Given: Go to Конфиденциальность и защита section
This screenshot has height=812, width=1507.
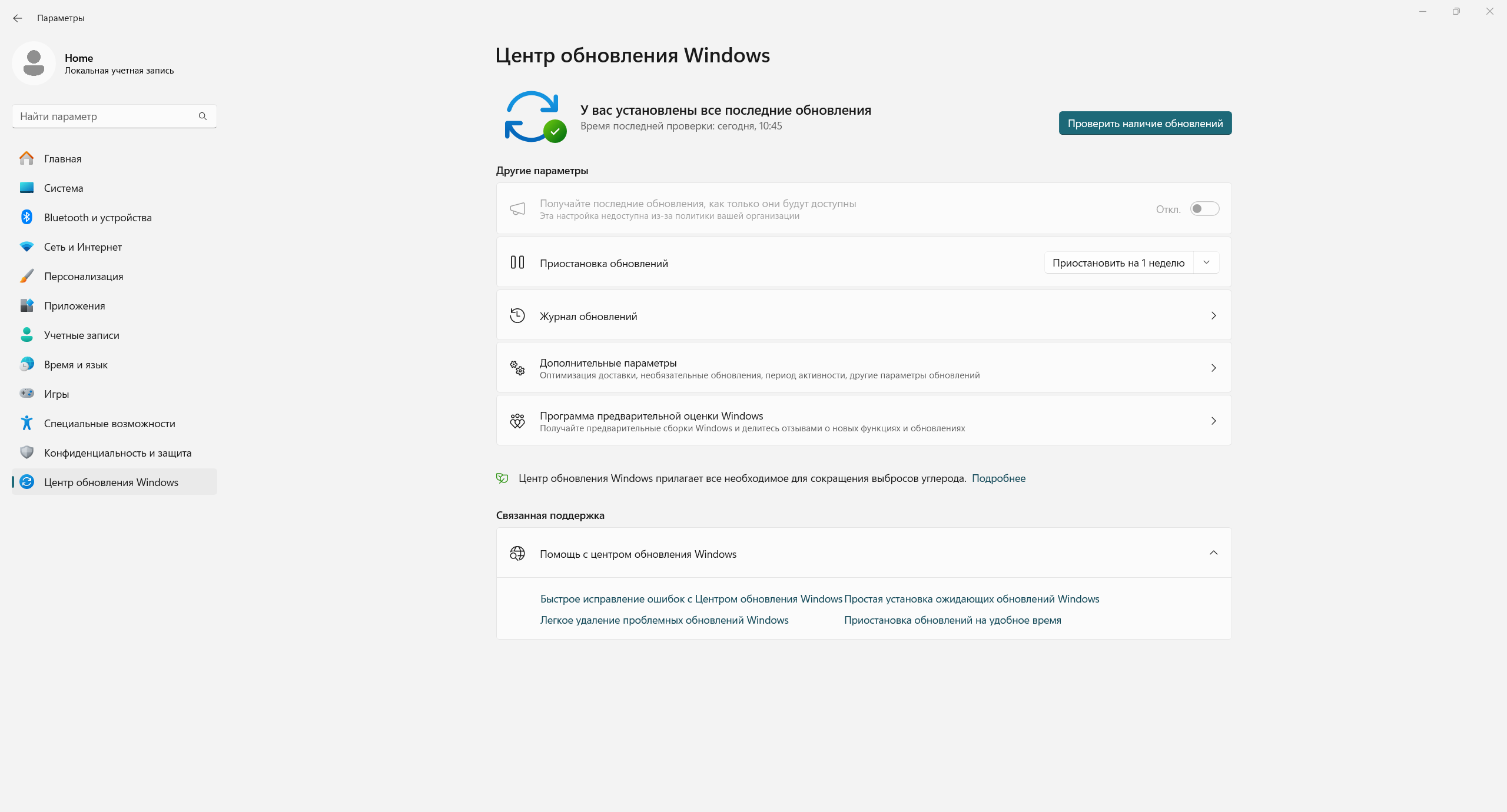Looking at the screenshot, I should tap(117, 452).
